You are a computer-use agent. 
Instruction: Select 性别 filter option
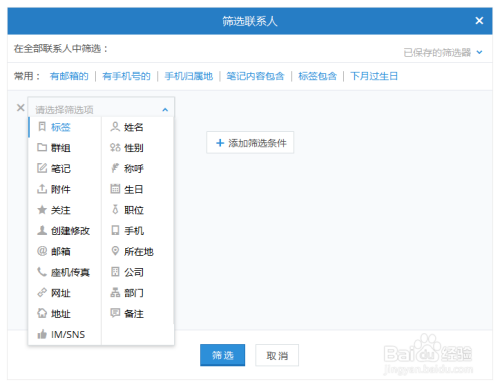pos(138,148)
